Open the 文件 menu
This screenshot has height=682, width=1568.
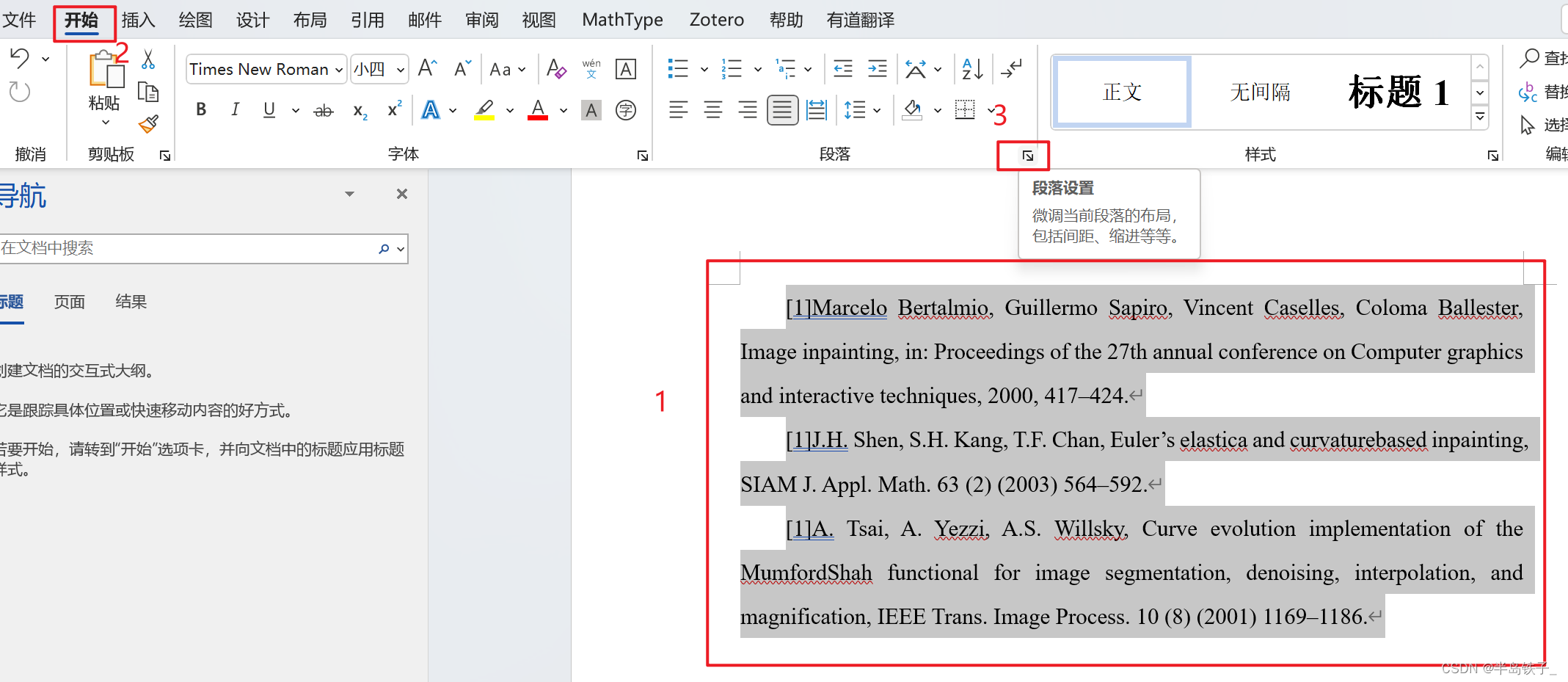(19, 20)
